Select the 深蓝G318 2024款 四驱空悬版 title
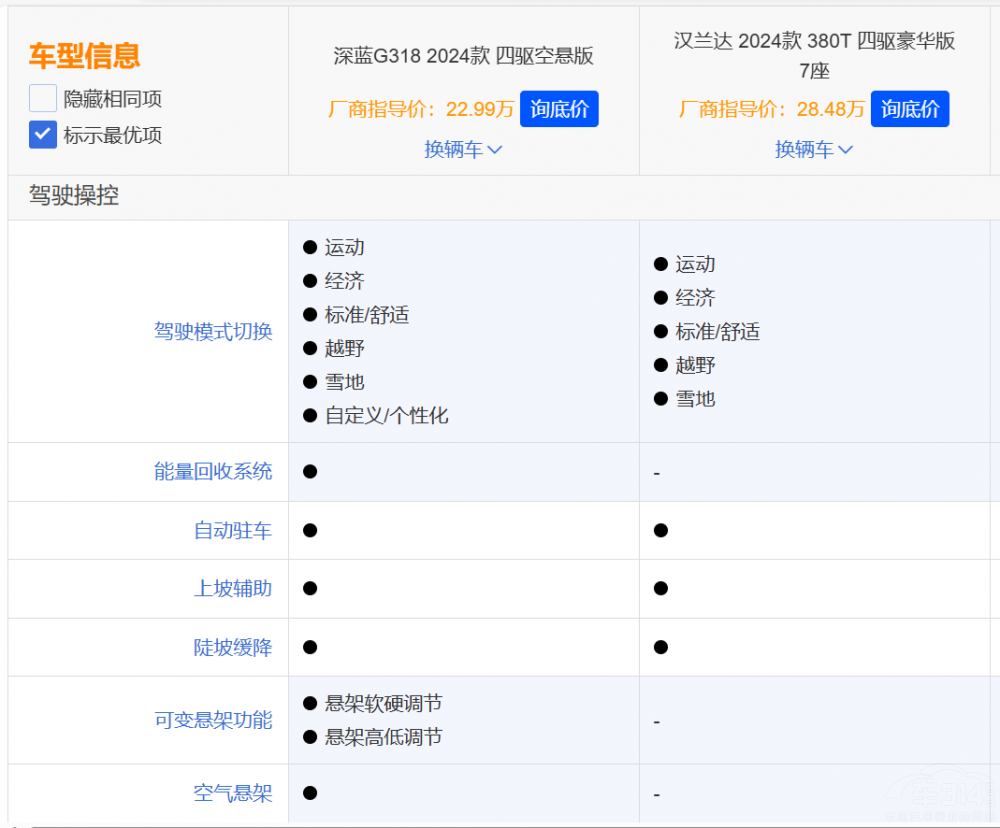1000x828 pixels. coord(463,56)
